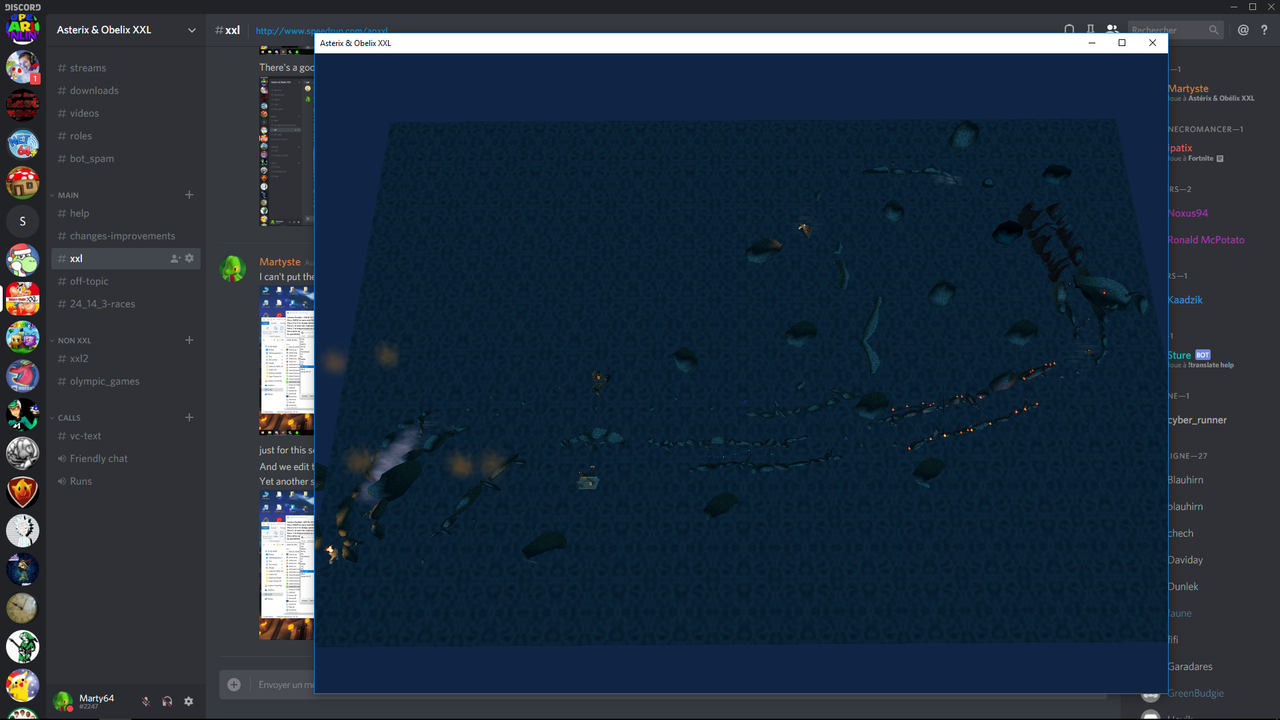The height and width of the screenshot is (720, 1280).
Task: Add a channel to NON XXL category
Action: 190,341
